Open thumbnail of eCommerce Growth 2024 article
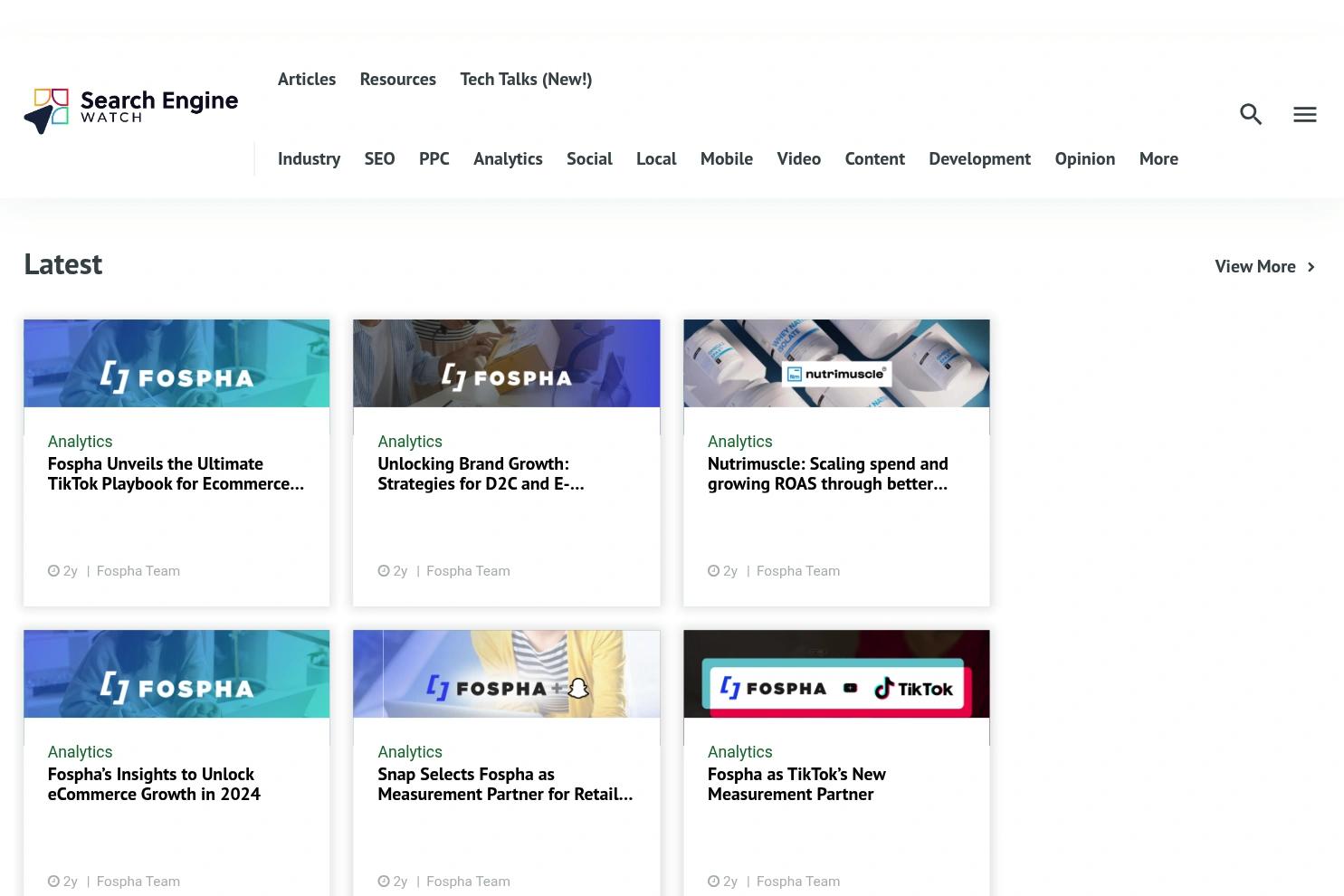The image size is (1344, 896). click(x=176, y=674)
